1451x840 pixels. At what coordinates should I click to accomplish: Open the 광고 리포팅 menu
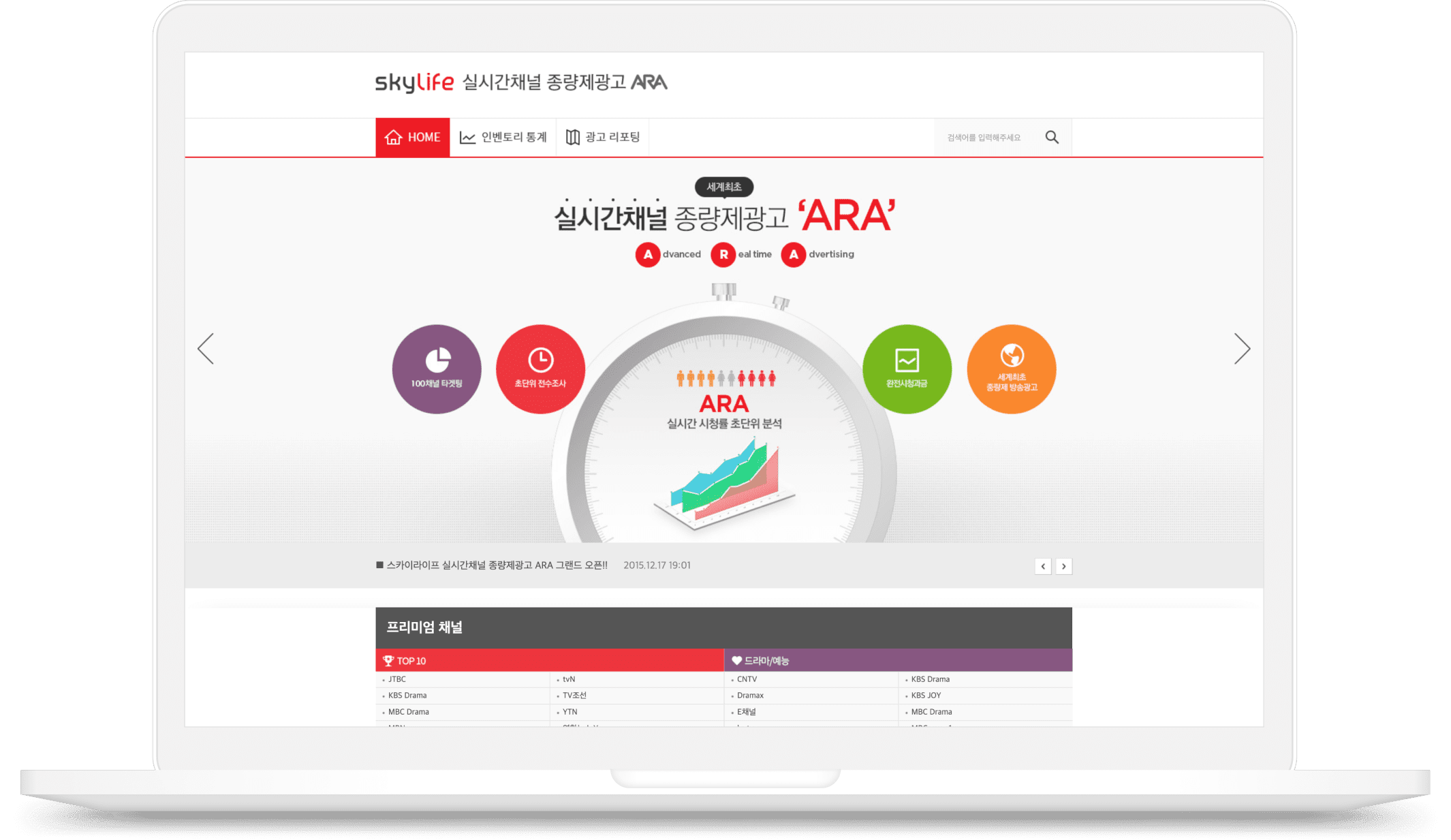tap(603, 138)
